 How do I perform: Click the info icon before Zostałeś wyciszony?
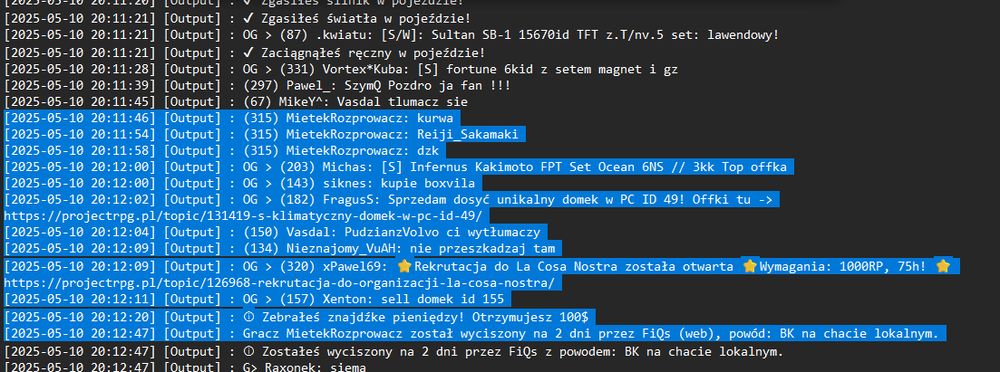pyautogui.click(x=249, y=352)
